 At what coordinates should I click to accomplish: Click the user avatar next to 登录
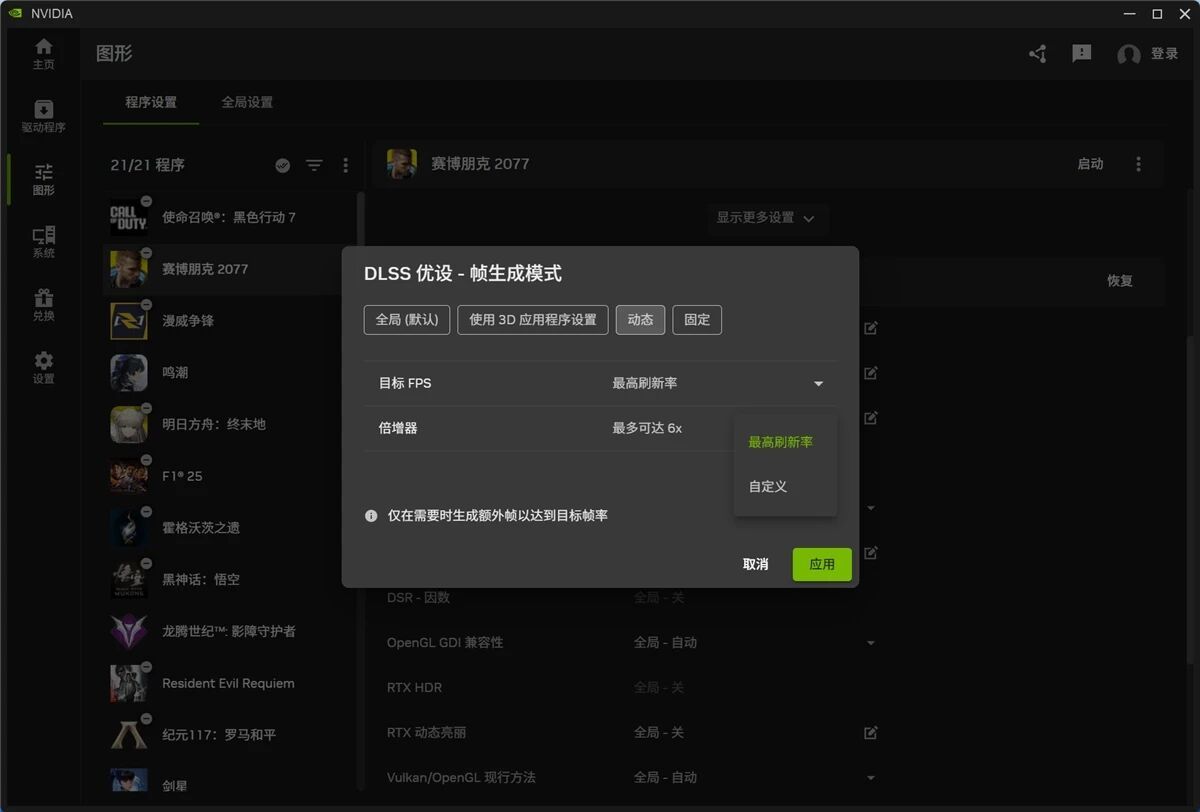[x=1129, y=54]
